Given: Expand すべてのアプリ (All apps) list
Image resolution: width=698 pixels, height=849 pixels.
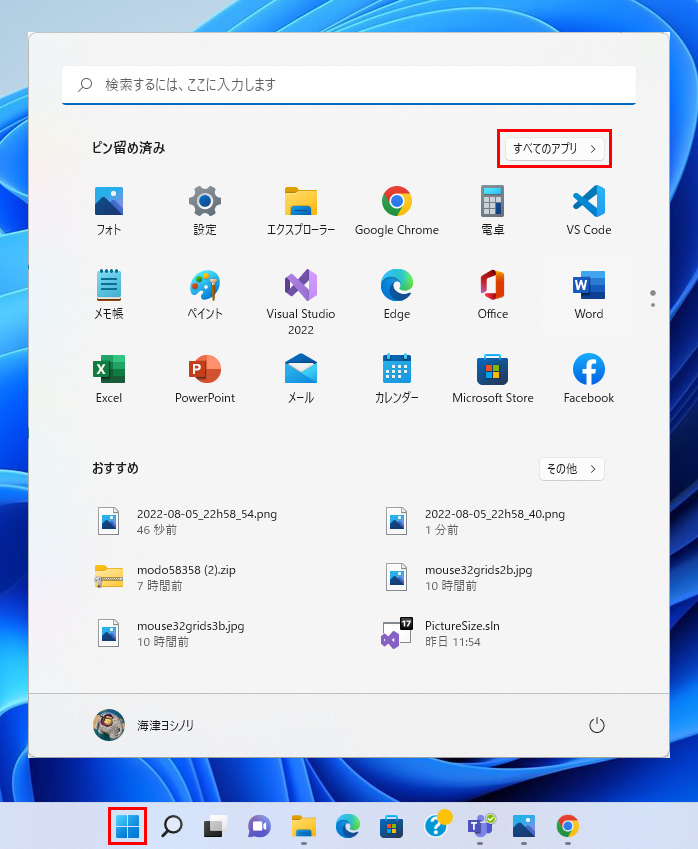Looking at the screenshot, I should click(x=555, y=148).
